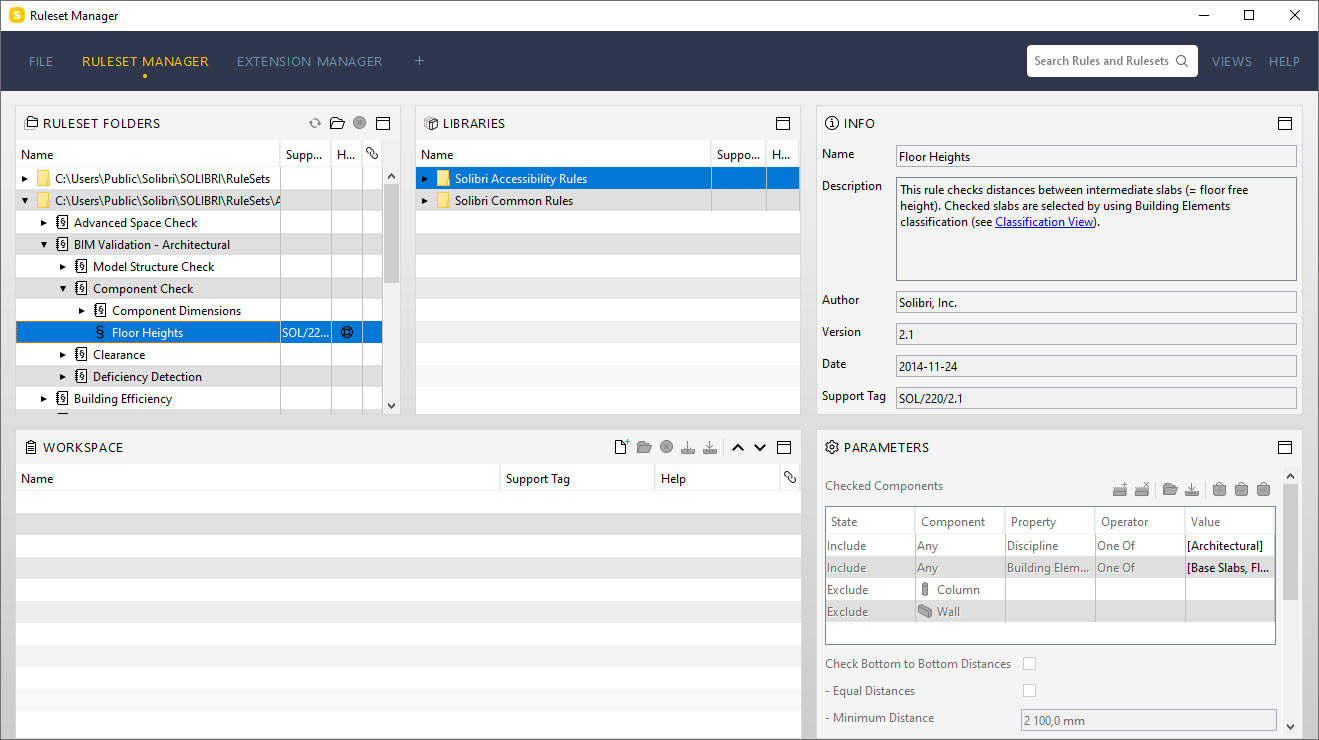
Task: Expand Advanced Space Check ruleset
Action: tap(44, 222)
